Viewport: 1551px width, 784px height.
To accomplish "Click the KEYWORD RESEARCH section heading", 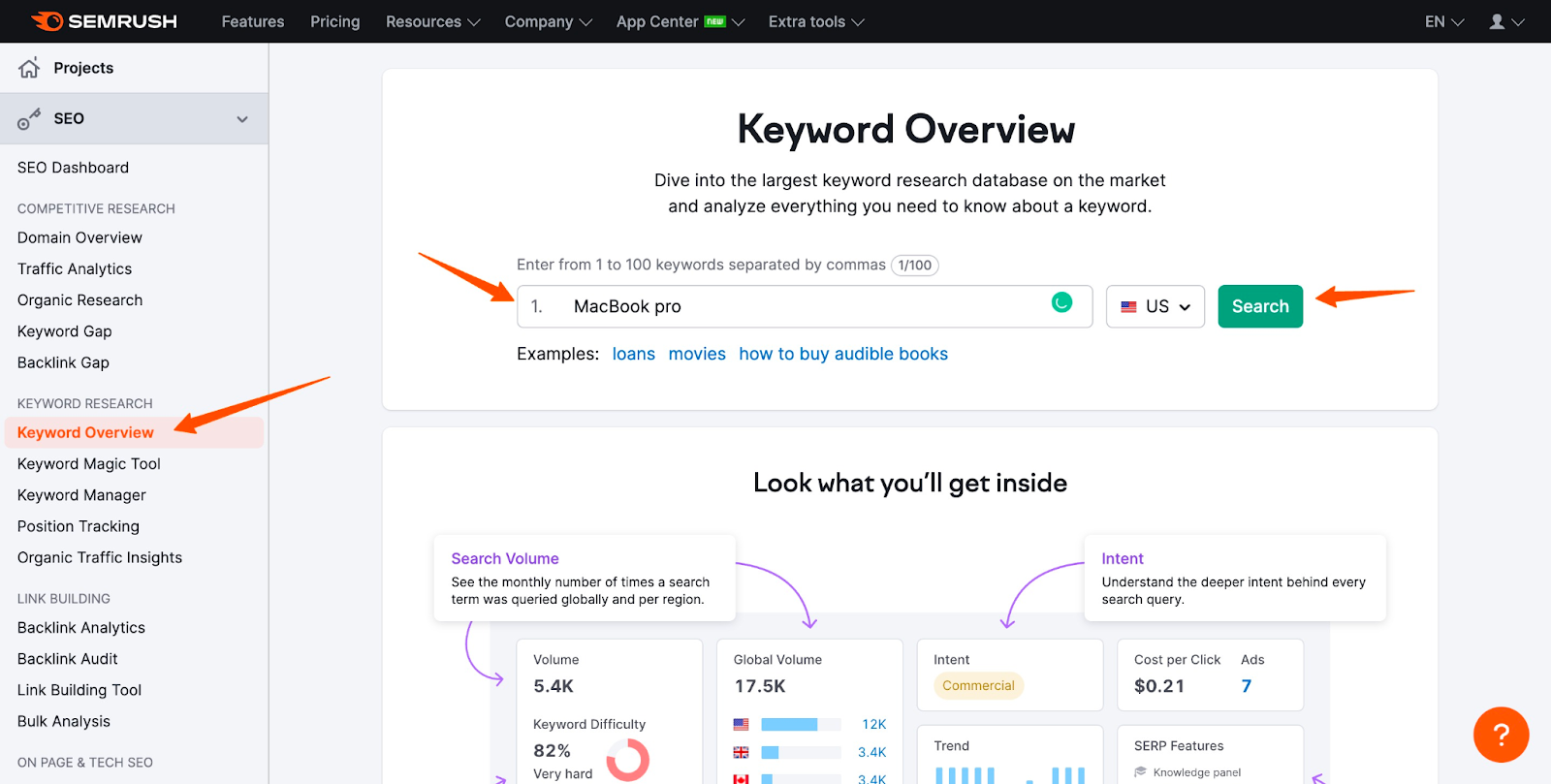I will [x=85, y=403].
